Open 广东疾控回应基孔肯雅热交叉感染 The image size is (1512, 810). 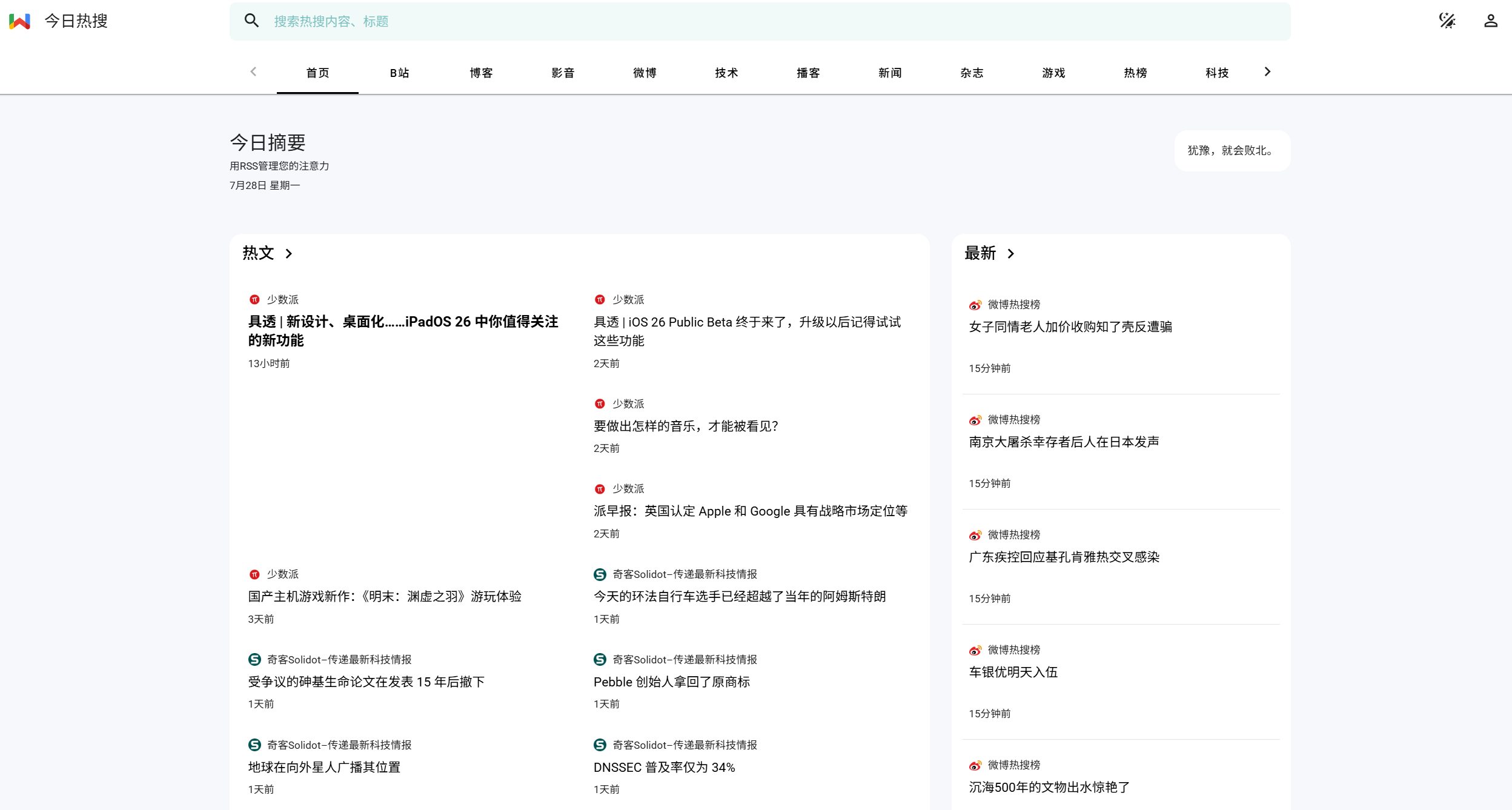1064,557
